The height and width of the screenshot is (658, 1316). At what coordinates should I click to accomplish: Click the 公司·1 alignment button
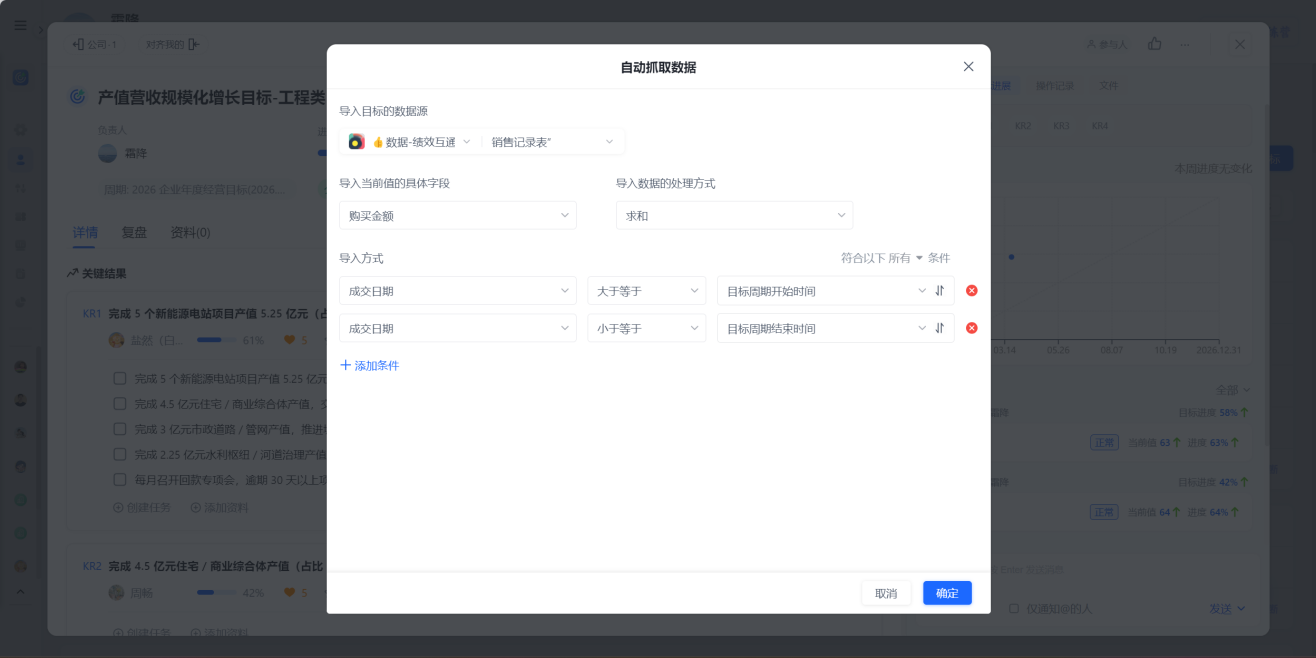[94, 44]
